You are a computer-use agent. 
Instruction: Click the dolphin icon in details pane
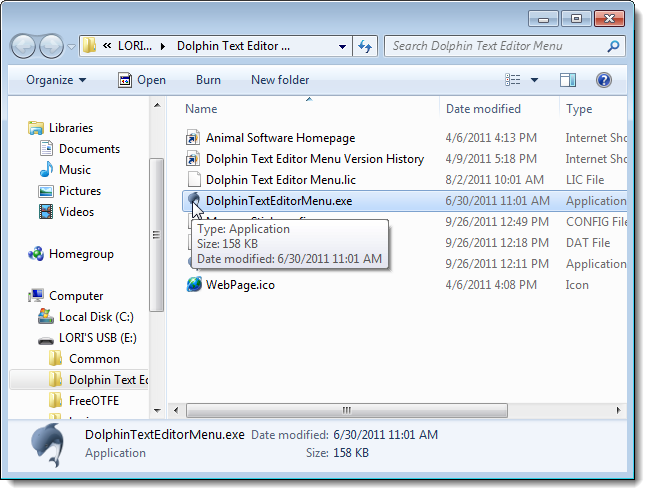pos(48,446)
